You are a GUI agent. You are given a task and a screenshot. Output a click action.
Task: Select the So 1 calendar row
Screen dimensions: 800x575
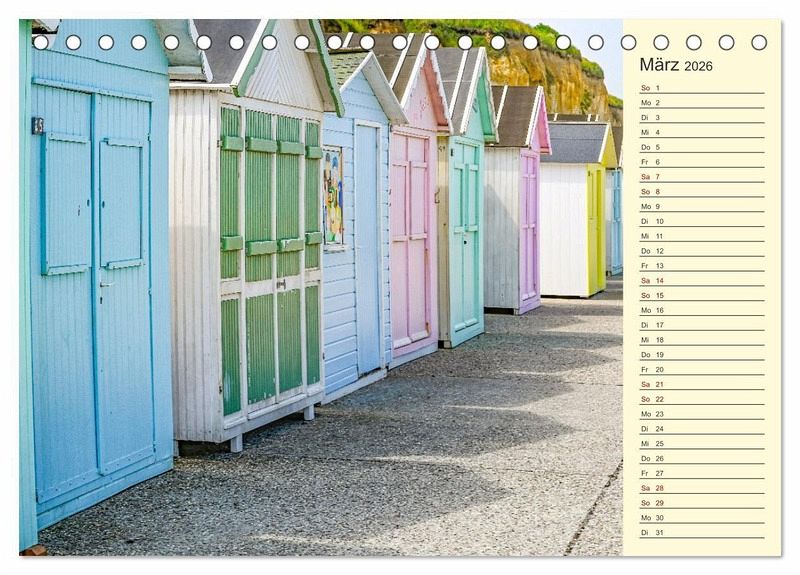[702, 88]
